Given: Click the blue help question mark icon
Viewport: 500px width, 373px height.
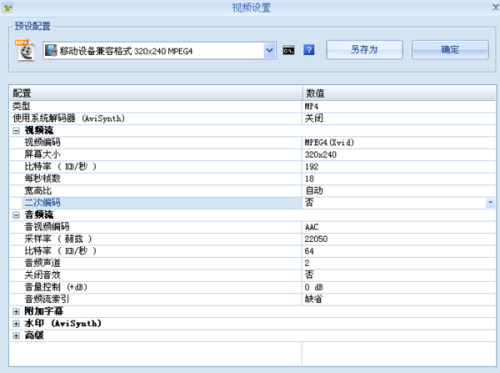Looking at the screenshot, I should [x=309, y=50].
